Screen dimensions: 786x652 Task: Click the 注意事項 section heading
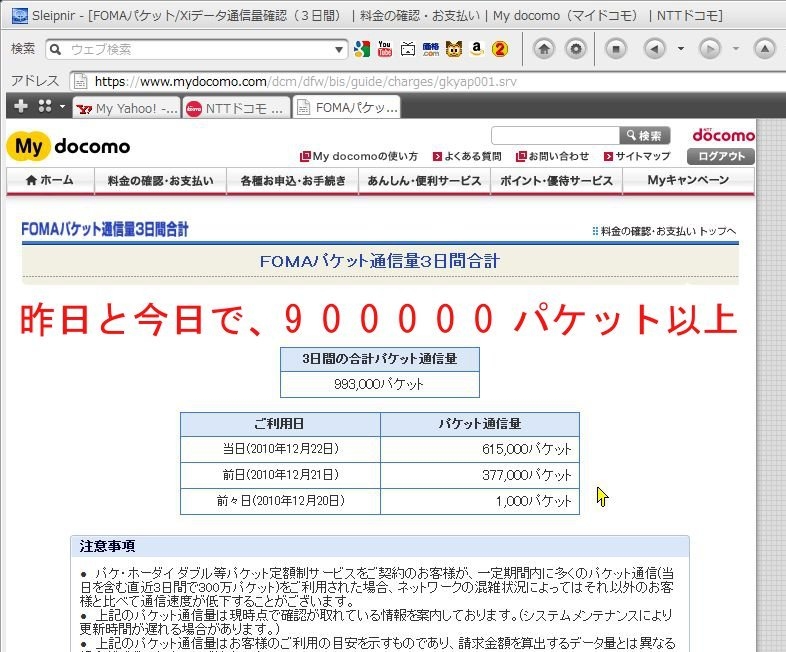[x=107, y=546]
